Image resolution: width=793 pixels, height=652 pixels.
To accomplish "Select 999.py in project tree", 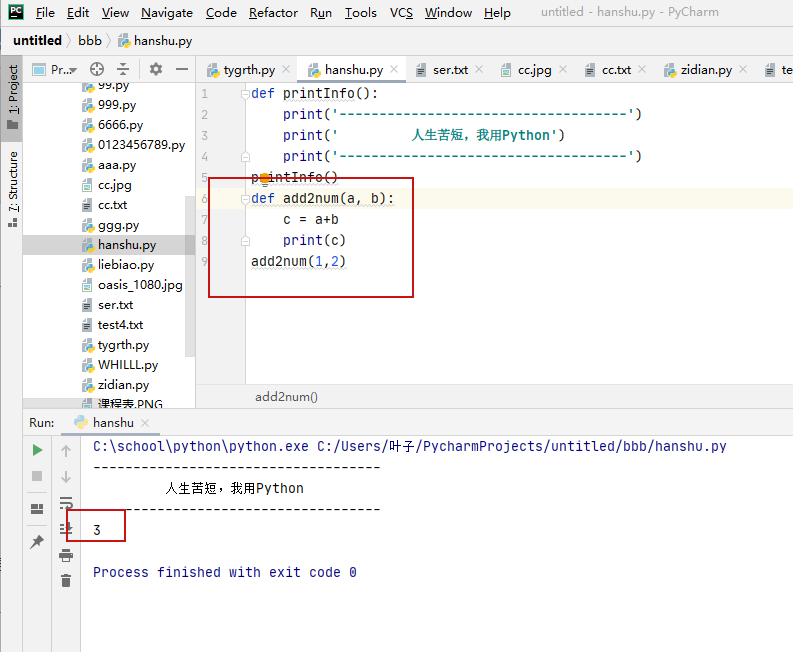I will pos(109,105).
